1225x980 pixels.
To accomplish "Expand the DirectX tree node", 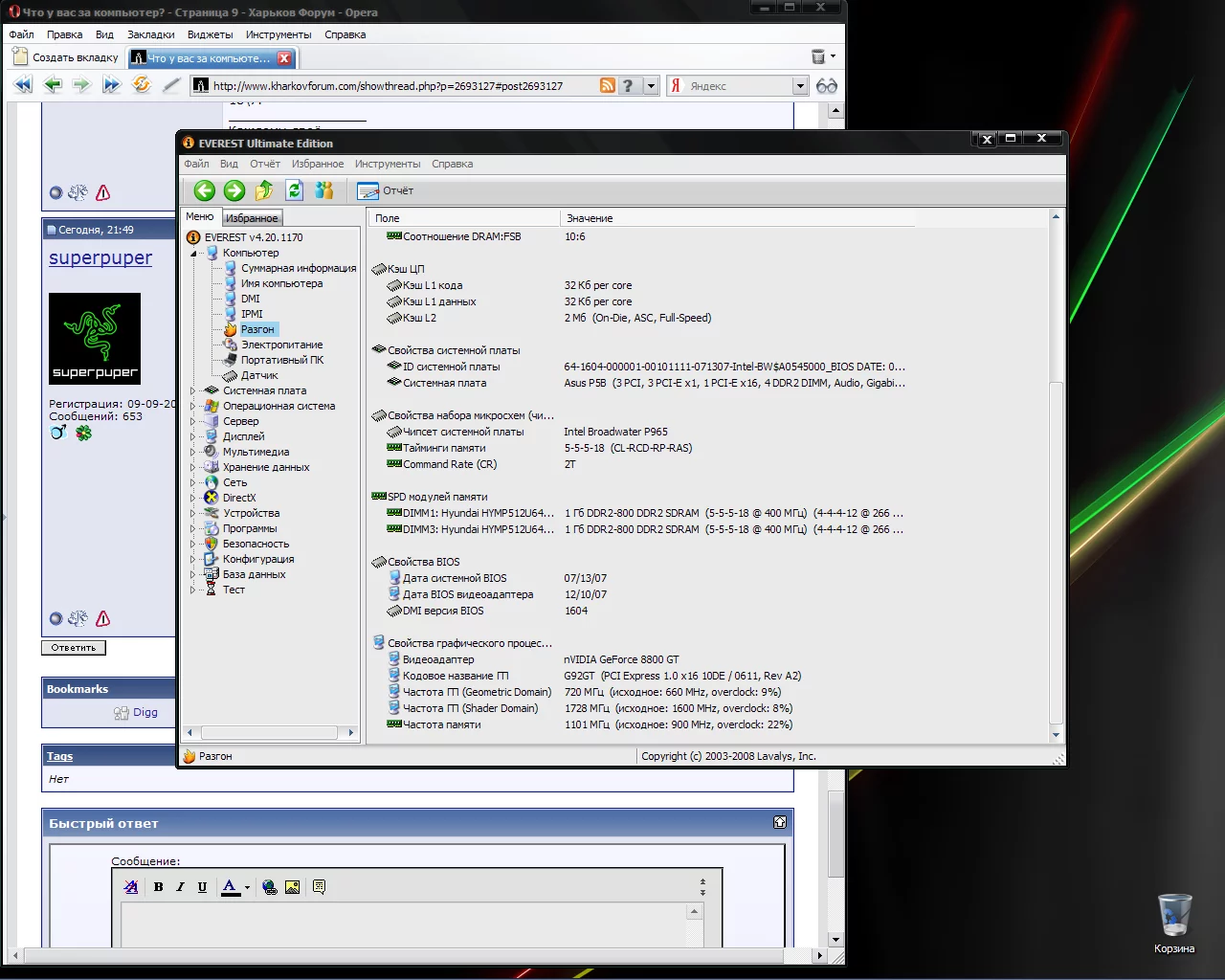I will (x=194, y=498).
